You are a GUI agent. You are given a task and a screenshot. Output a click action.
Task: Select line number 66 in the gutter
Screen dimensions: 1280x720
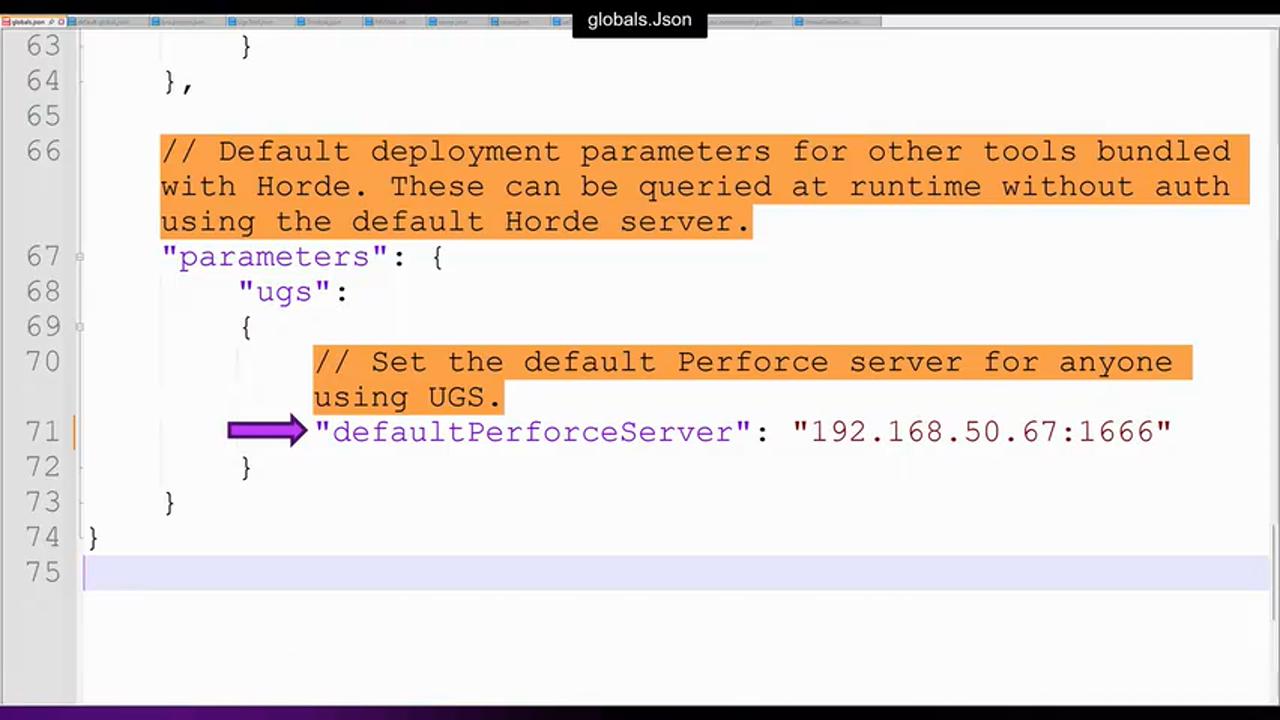[x=43, y=151]
